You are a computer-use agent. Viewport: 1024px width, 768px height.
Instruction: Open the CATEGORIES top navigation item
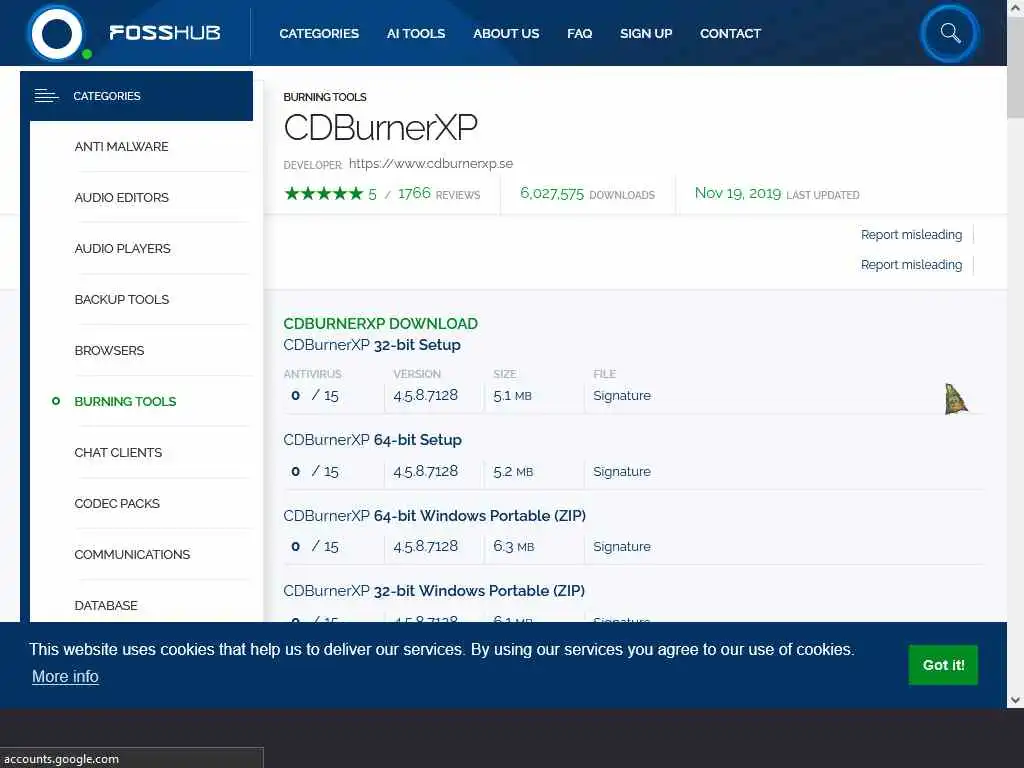coord(319,33)
